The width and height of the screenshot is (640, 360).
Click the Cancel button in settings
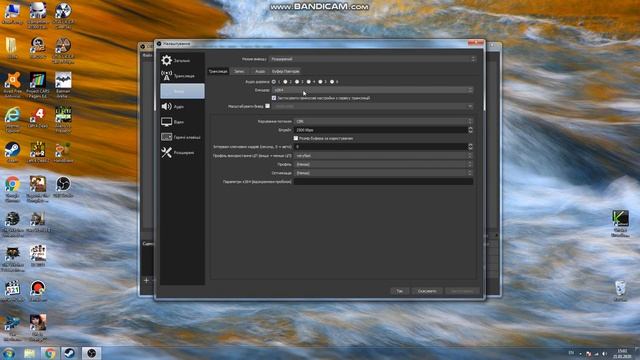click(x=427, y=291)
